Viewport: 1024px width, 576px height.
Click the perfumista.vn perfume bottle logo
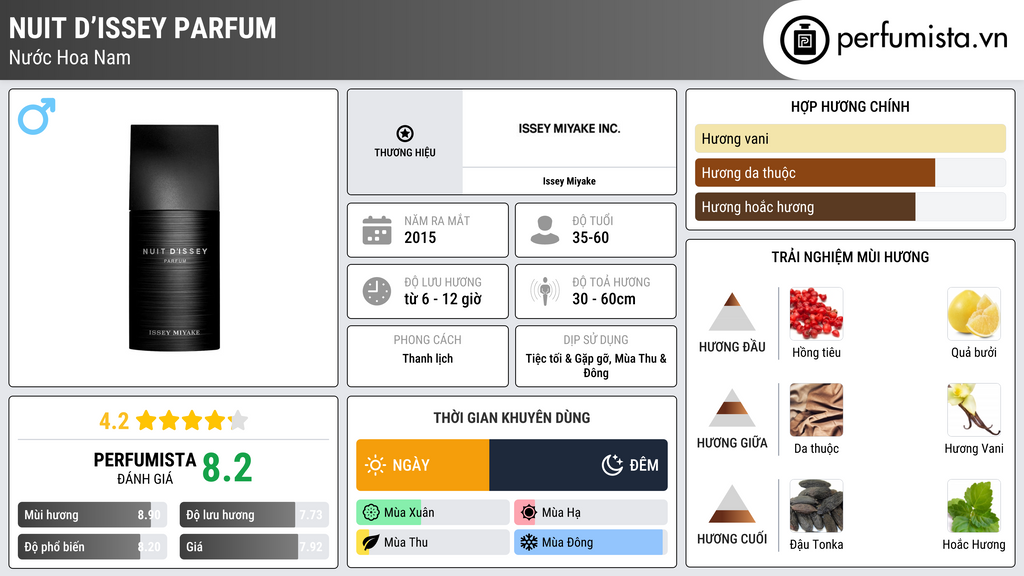pyautogui.click(x=802, y=40)
